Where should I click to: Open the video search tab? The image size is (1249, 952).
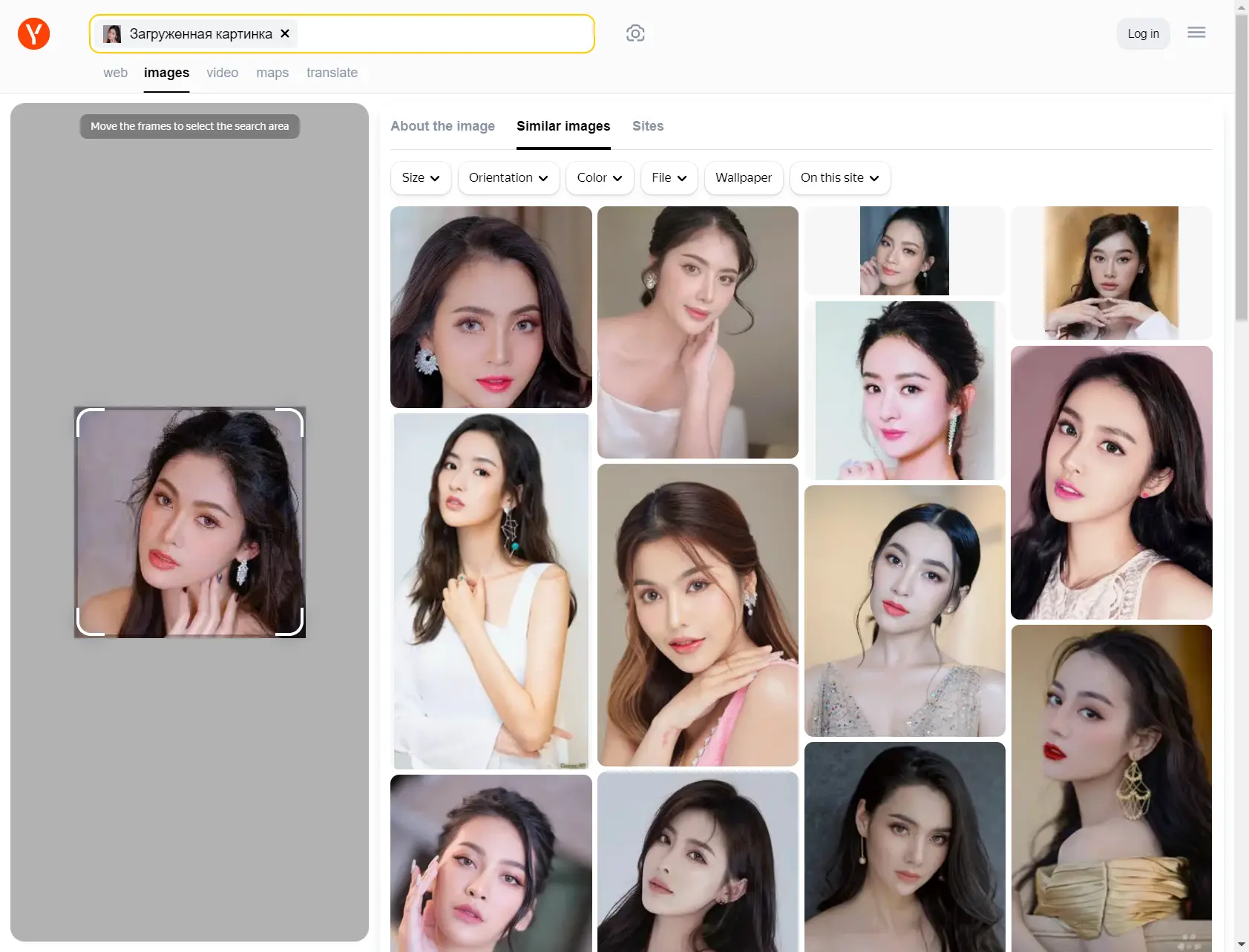click(222, 73)
